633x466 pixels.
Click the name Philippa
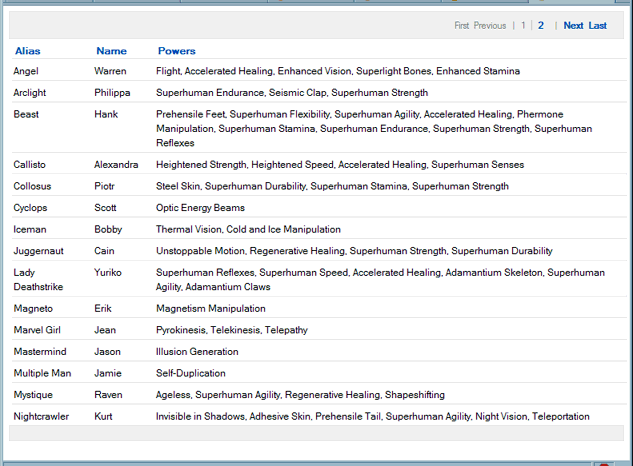pyautogui.click(x=112, y=92)
